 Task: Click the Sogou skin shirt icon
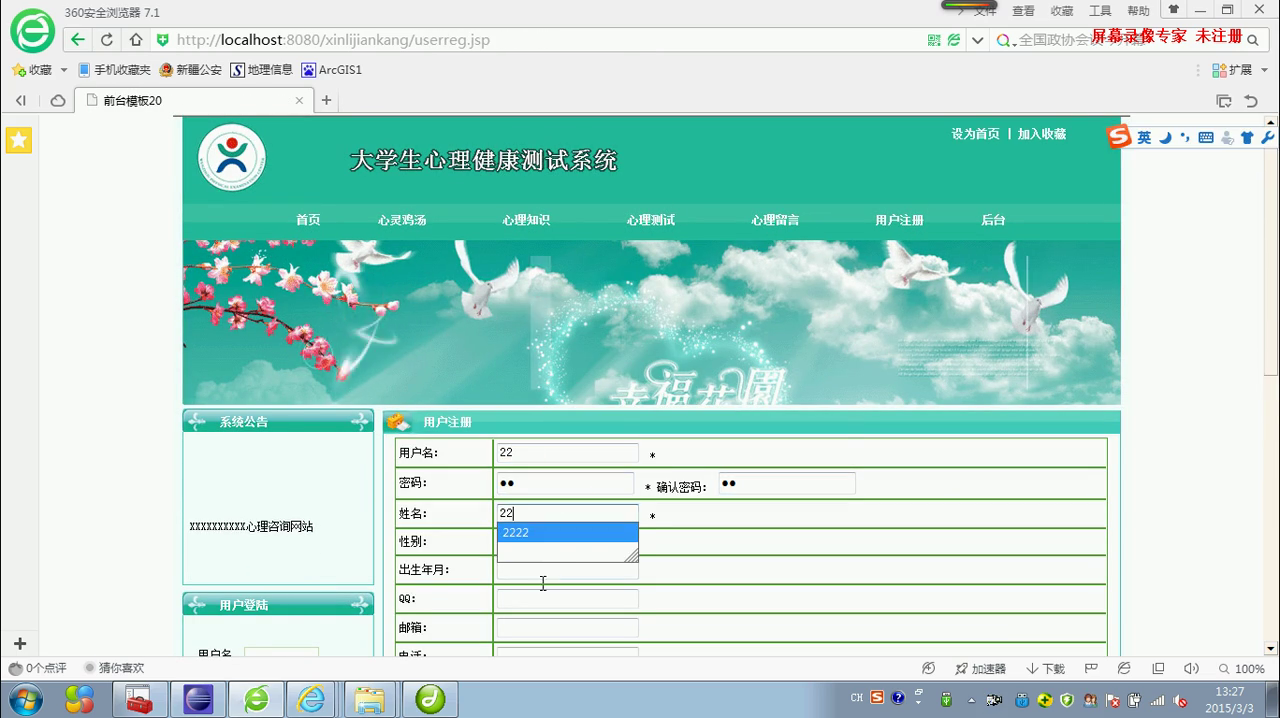pos(1247,138)
